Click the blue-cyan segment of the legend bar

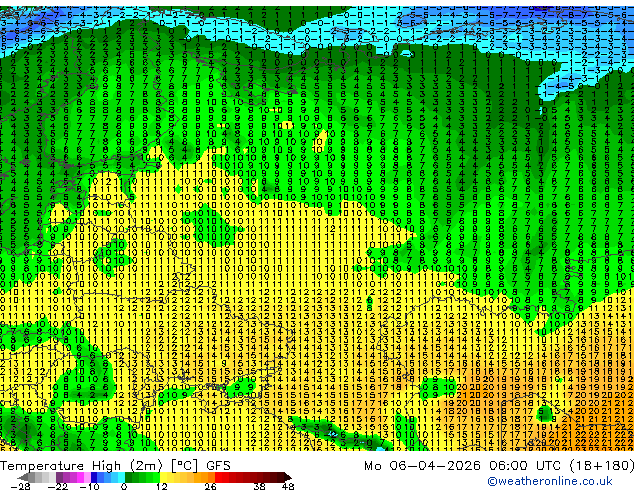tap(108, 477)
